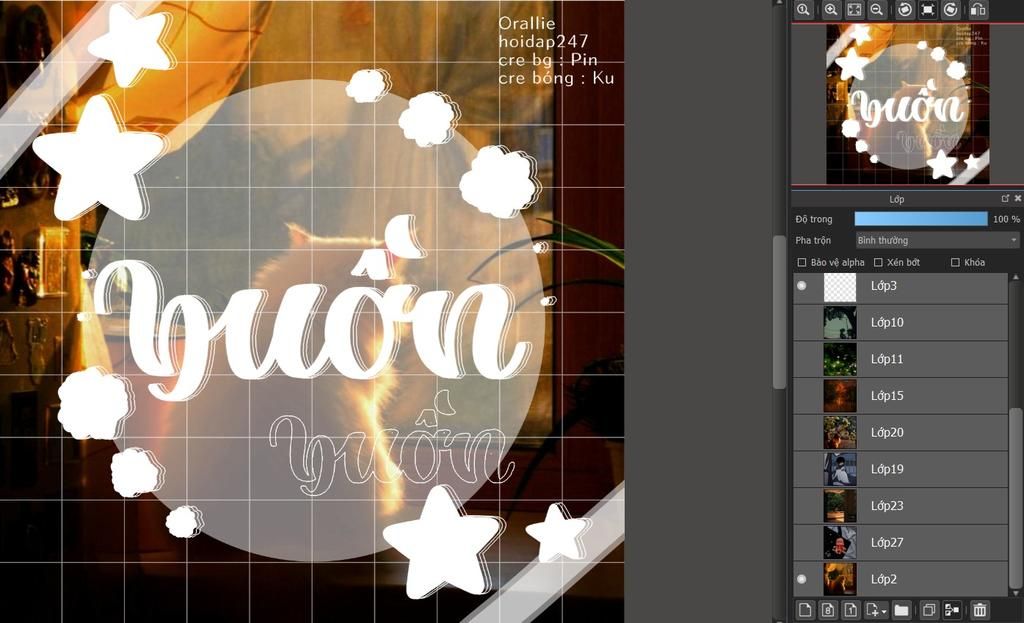Click the canvas vertical scrollbar thumb
This screenshot has height=623, width=1024.
point(778,312)
